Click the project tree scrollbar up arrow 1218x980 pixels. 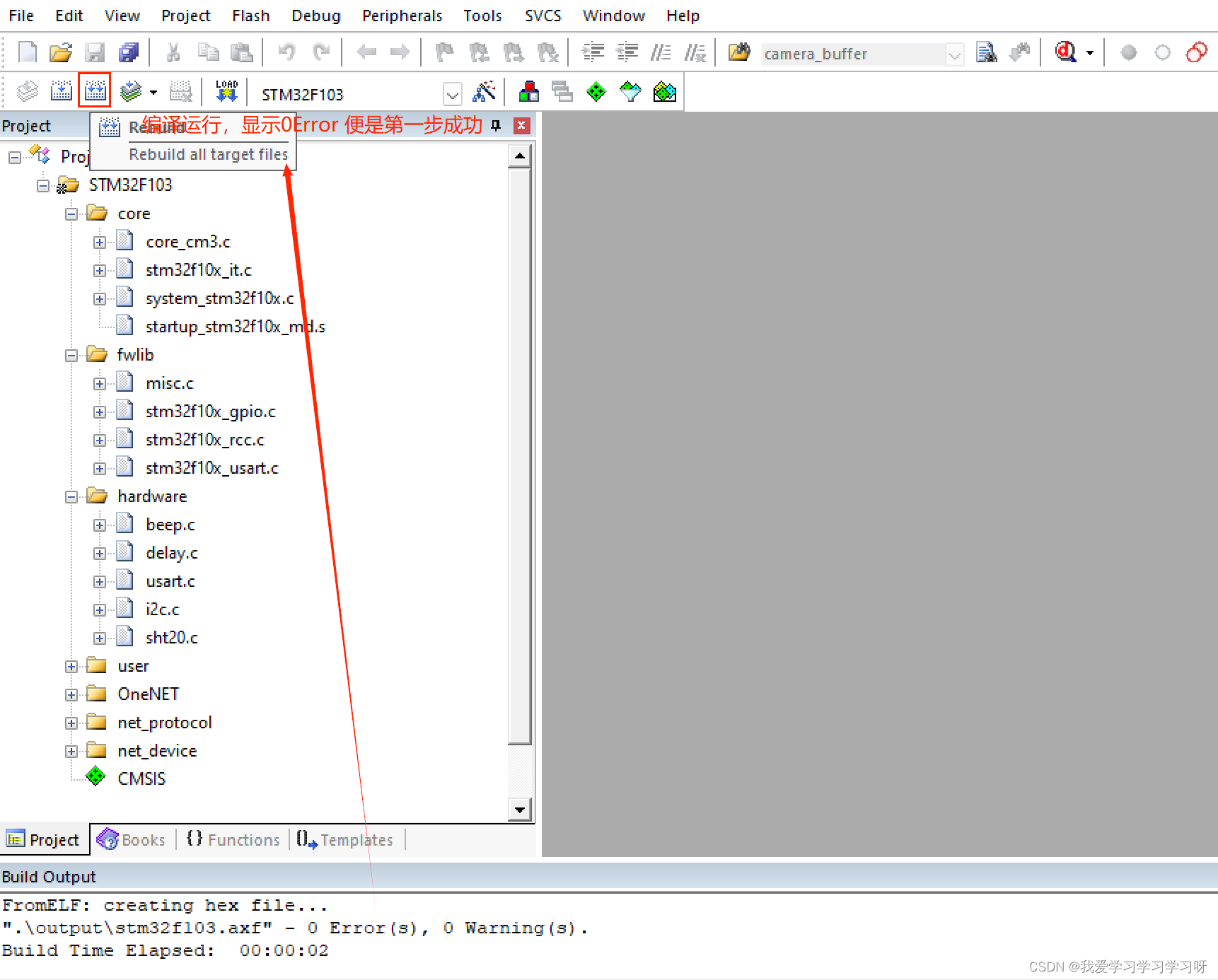pyautogui.click(x=520, y=156)
